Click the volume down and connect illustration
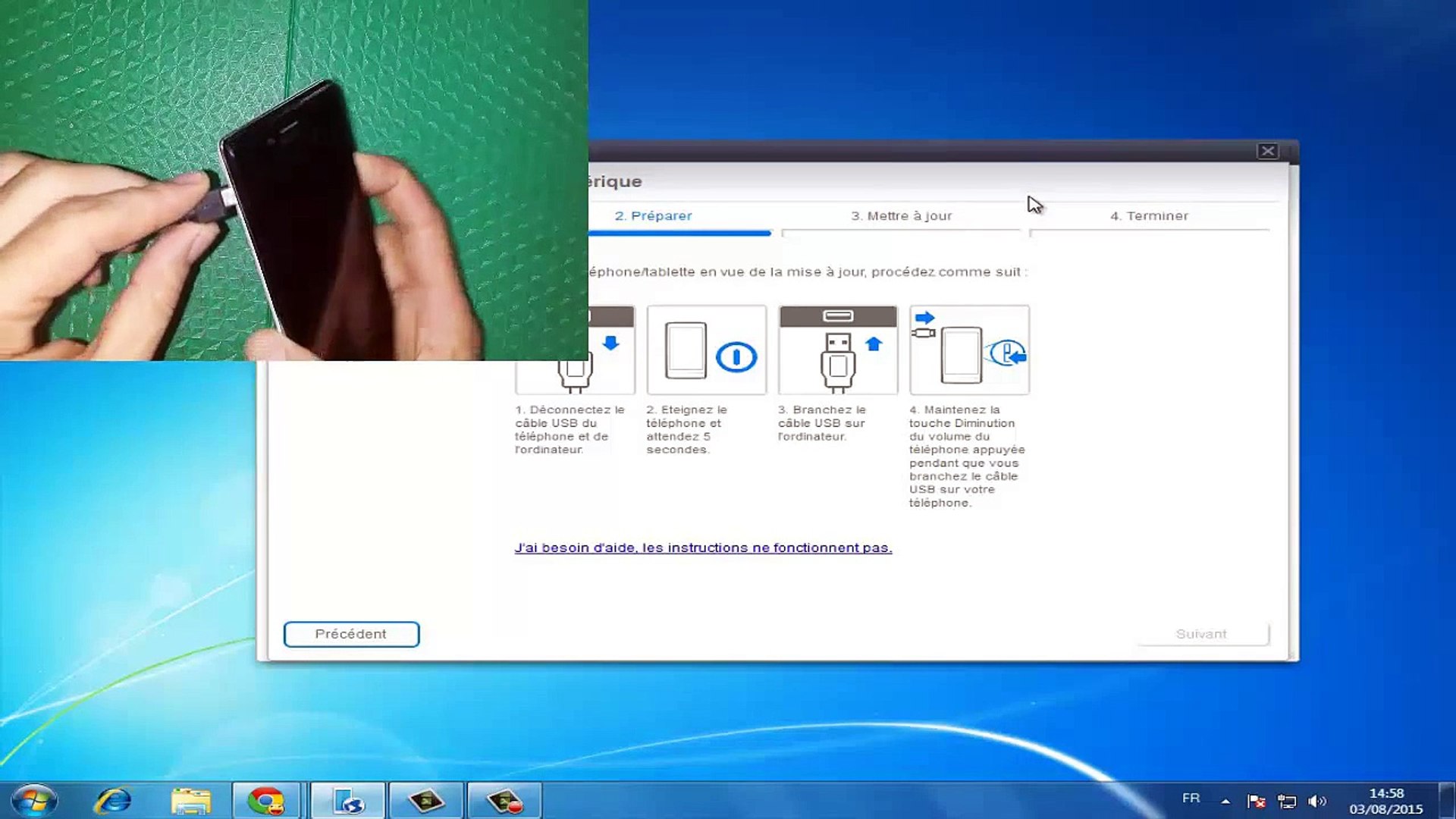This screenshot has width=1456, height=819. point(969,350)
